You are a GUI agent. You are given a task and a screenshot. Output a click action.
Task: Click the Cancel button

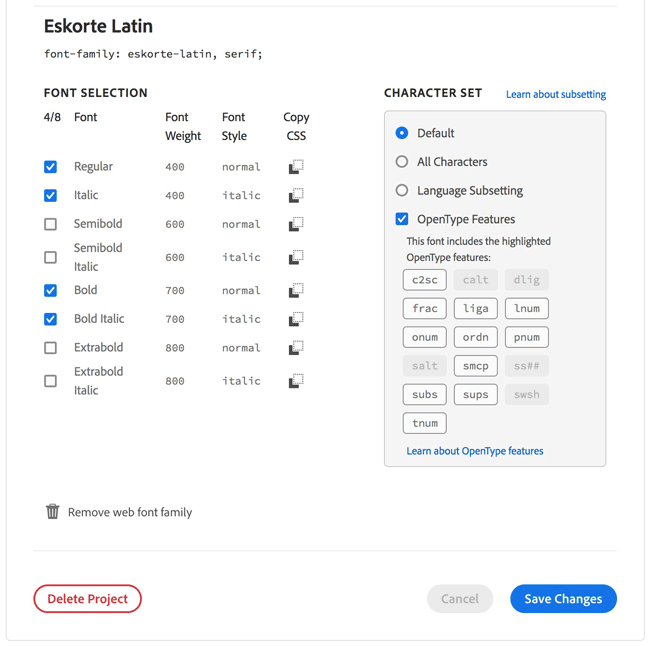tap(460, 599)
